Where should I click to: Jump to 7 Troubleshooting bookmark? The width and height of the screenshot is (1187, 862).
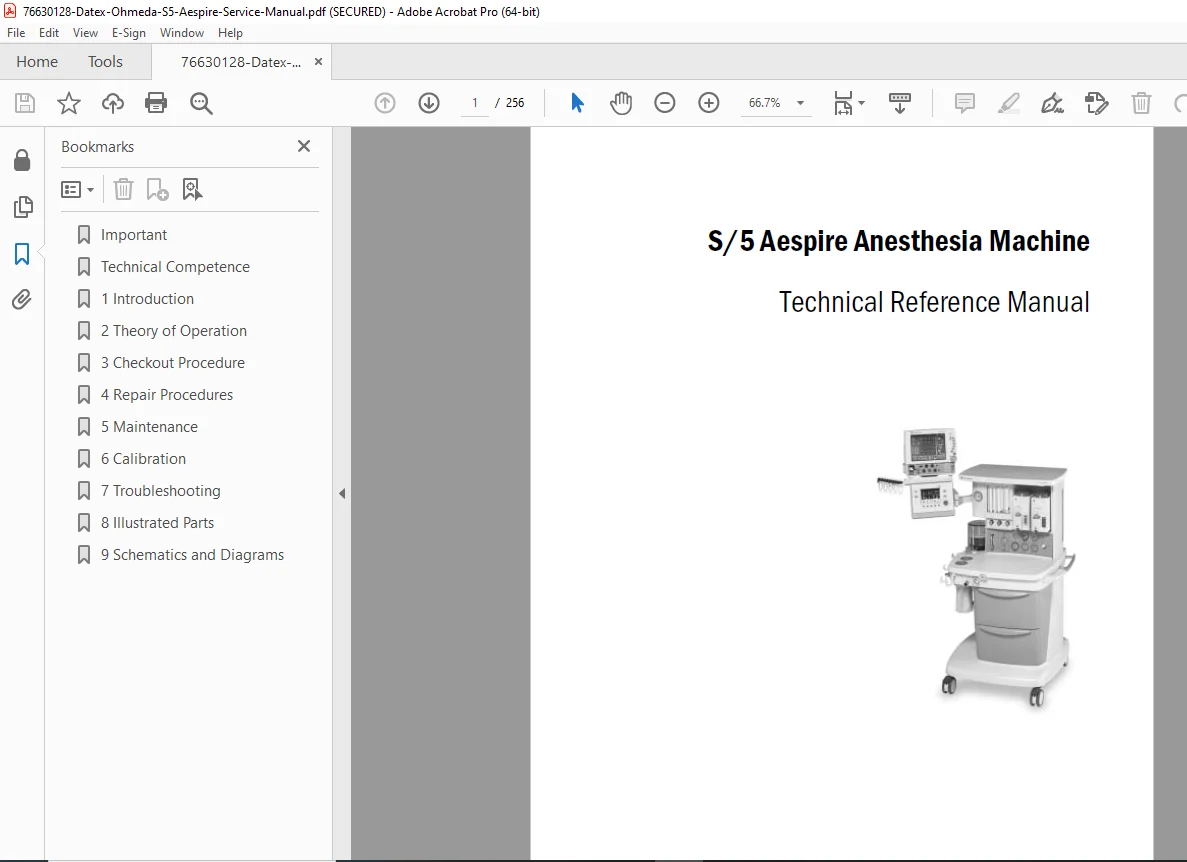tap(160, 490)
